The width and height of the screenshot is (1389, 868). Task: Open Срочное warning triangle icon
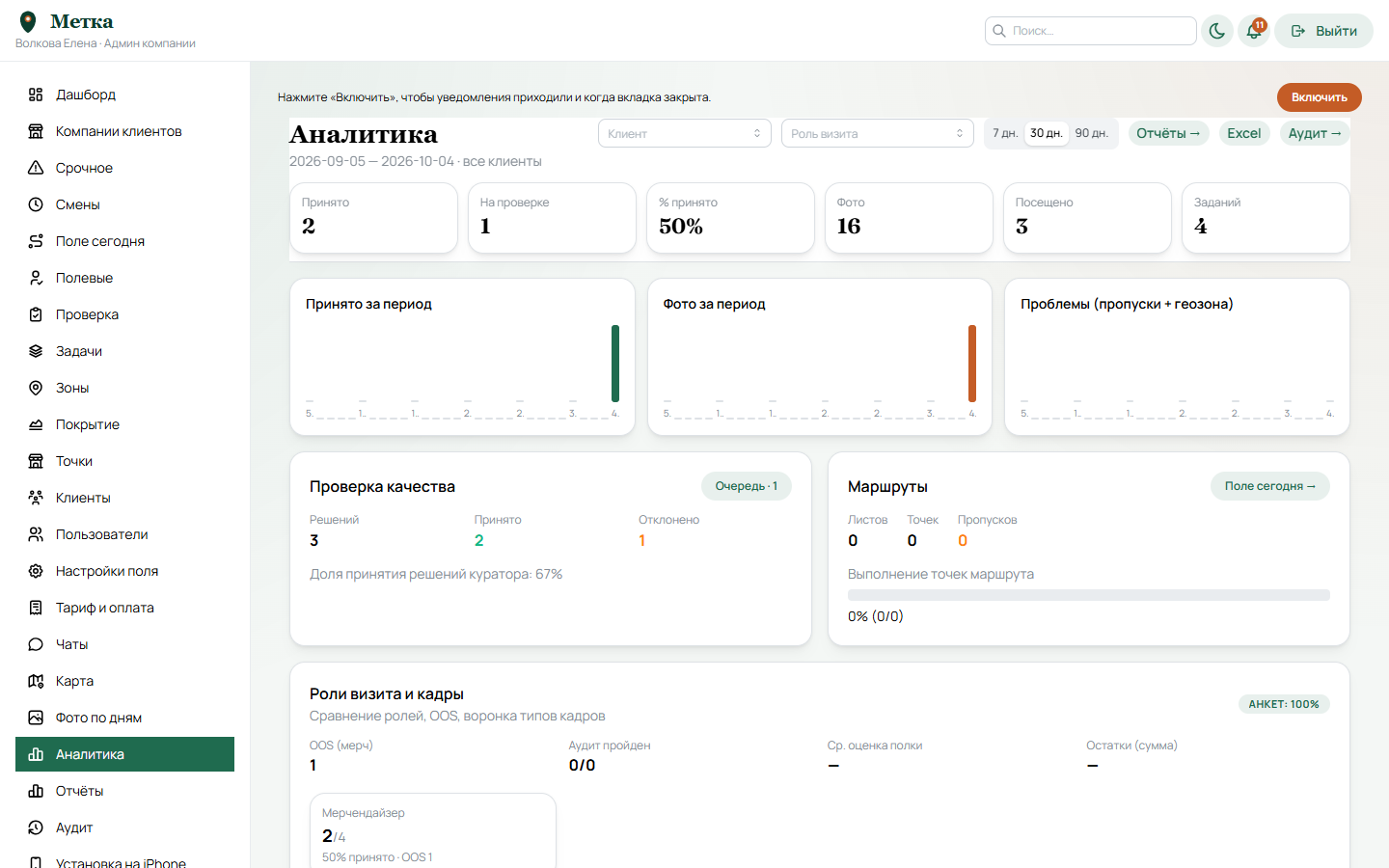(36, 168)
